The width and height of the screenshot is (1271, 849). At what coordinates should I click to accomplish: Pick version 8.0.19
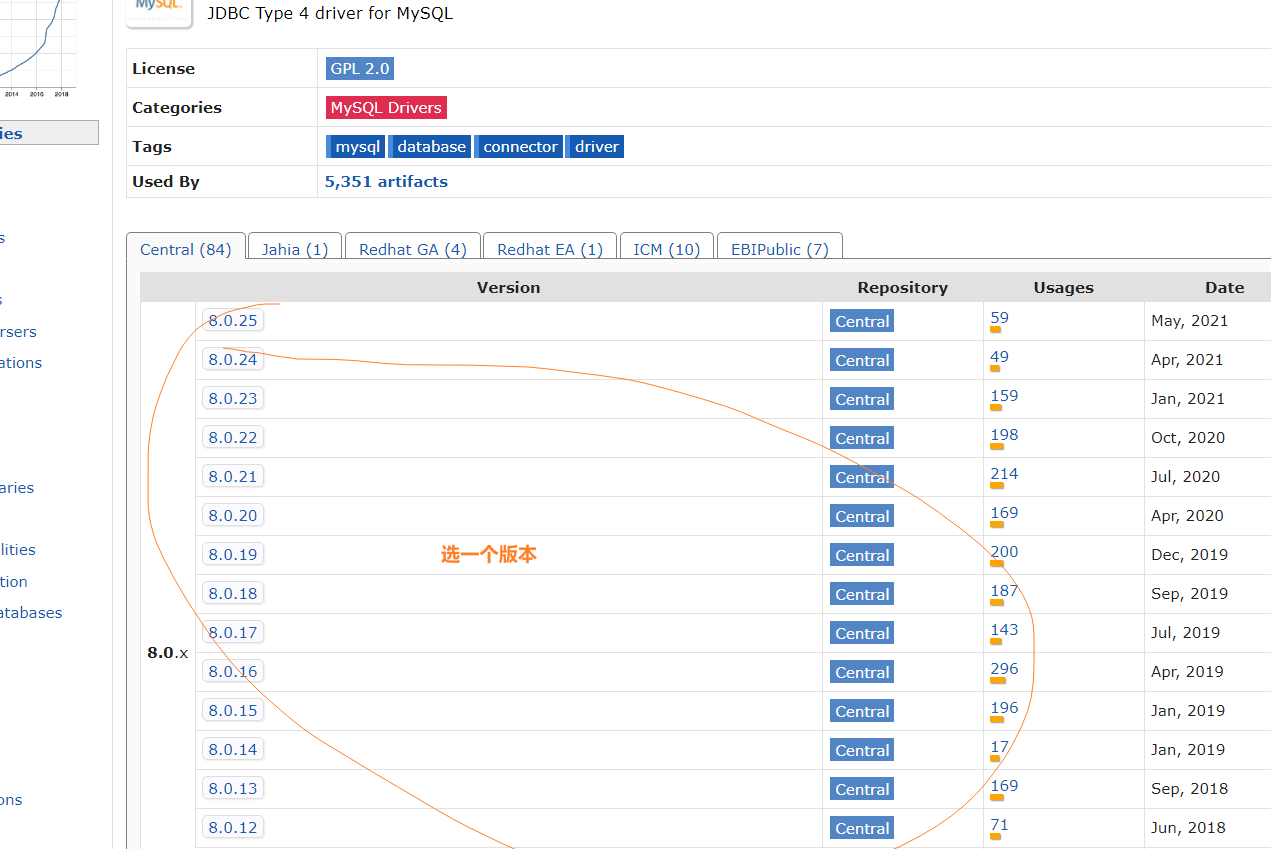(233, 555)
